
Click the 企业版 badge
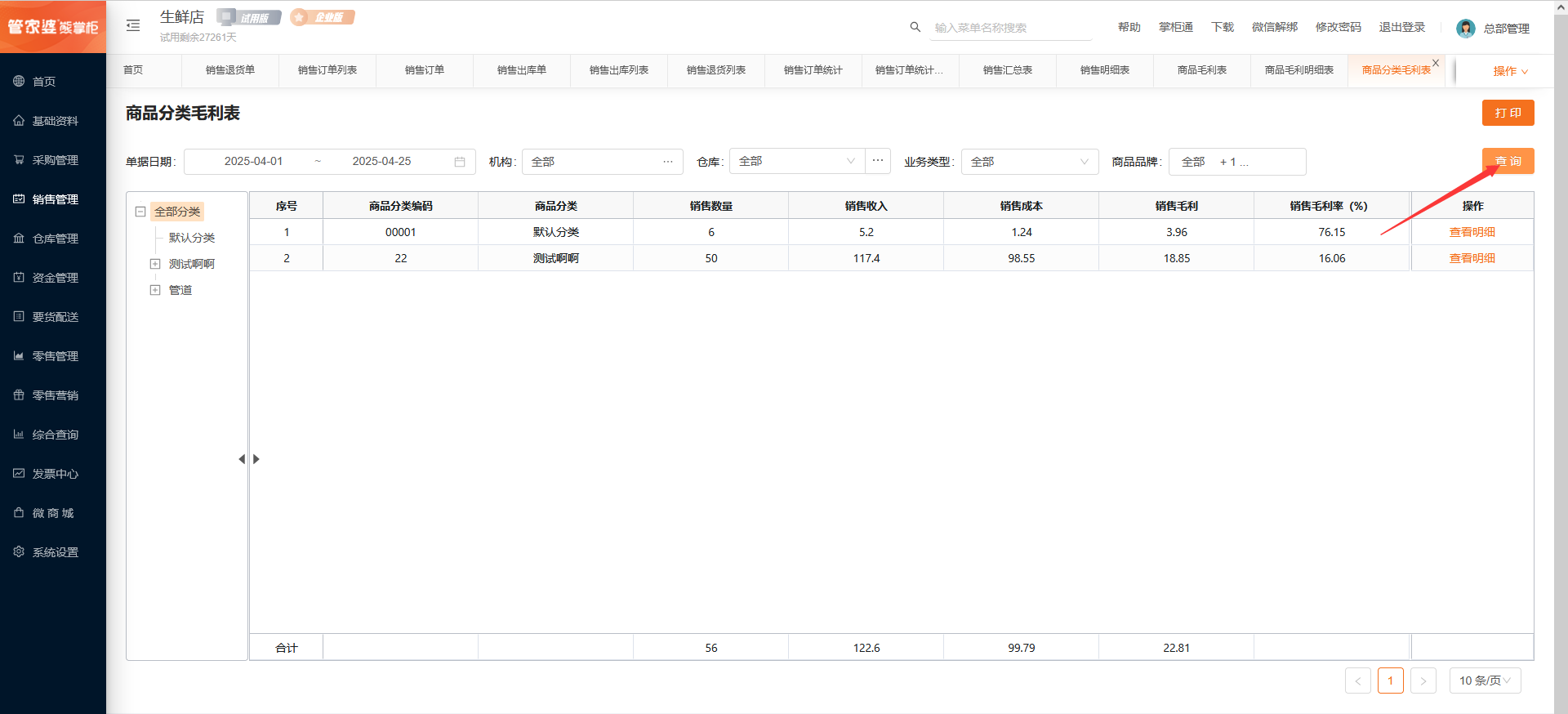(323, 17)
